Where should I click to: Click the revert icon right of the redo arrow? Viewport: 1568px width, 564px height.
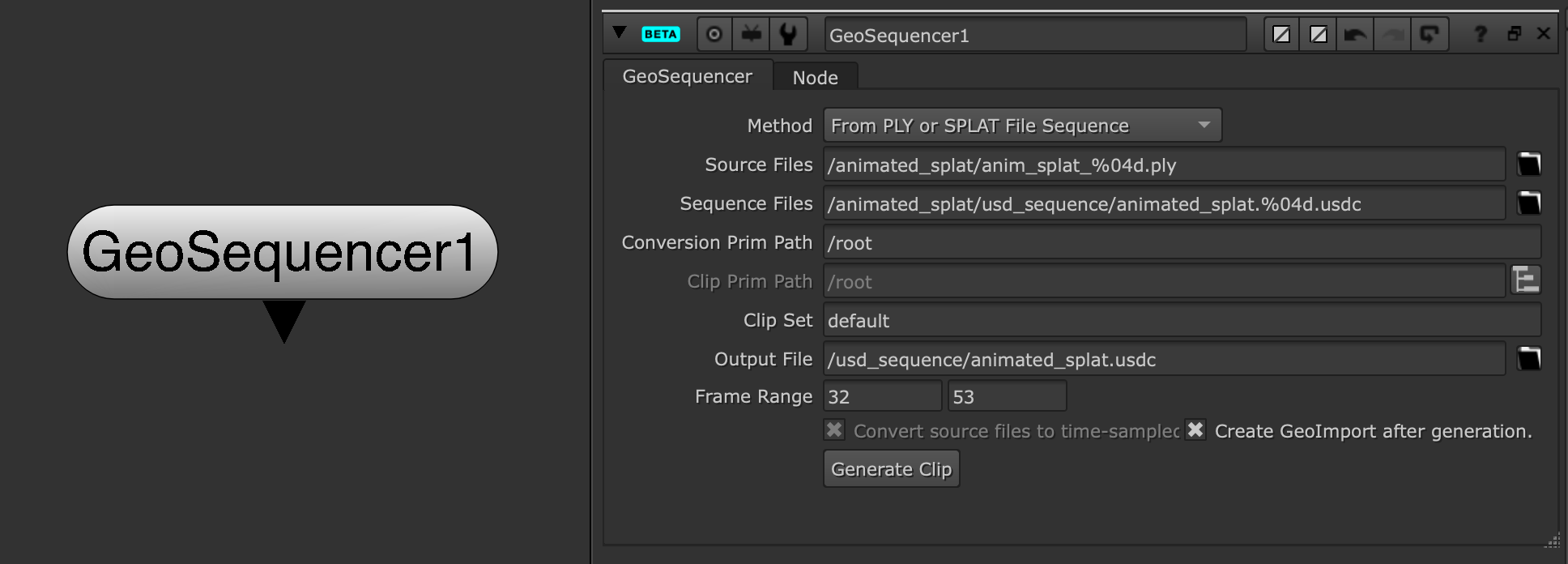click(1430, 34)
